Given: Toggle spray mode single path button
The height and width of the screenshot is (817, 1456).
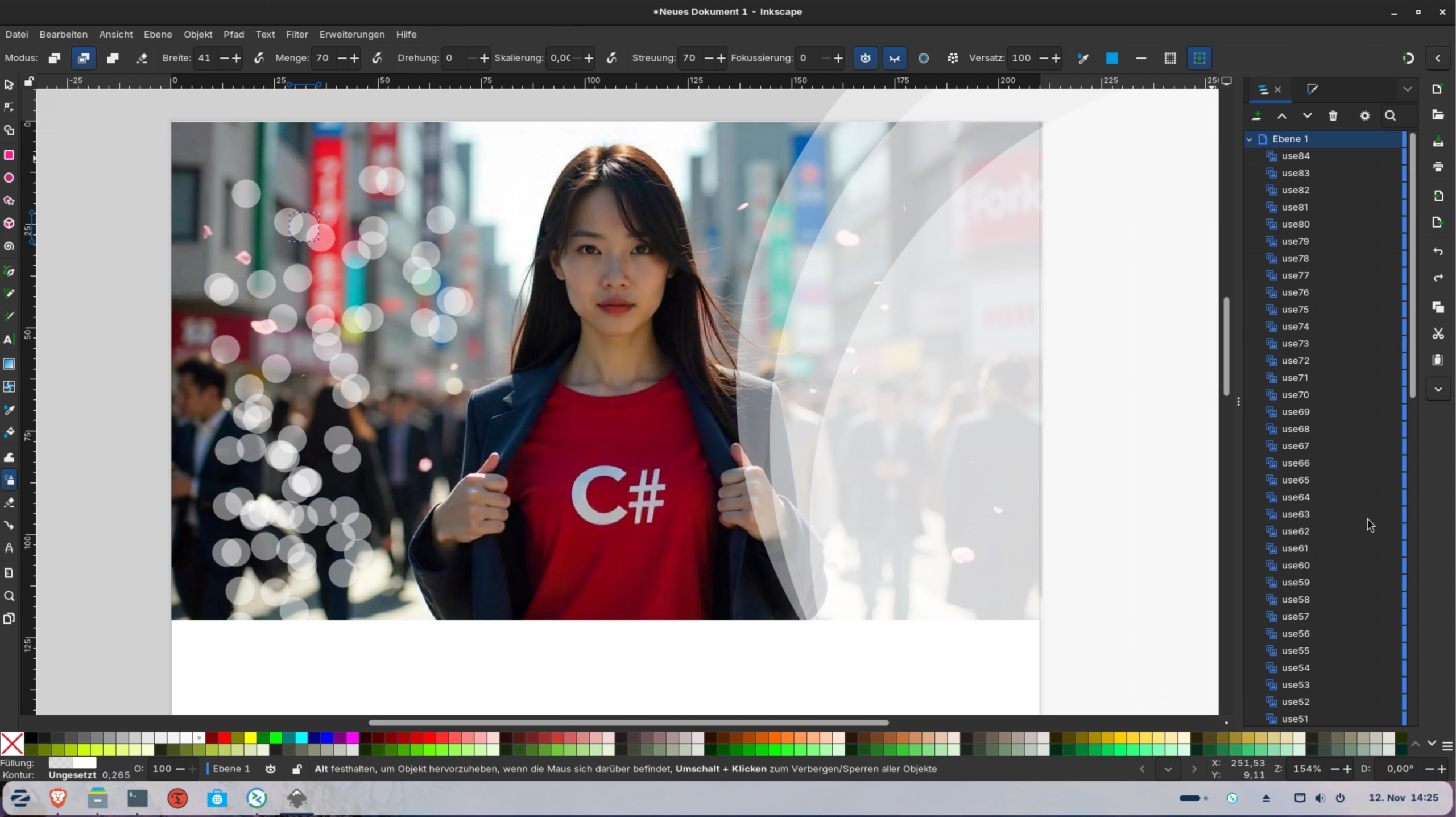Looking at the screenshot, I should click(113, 58).
